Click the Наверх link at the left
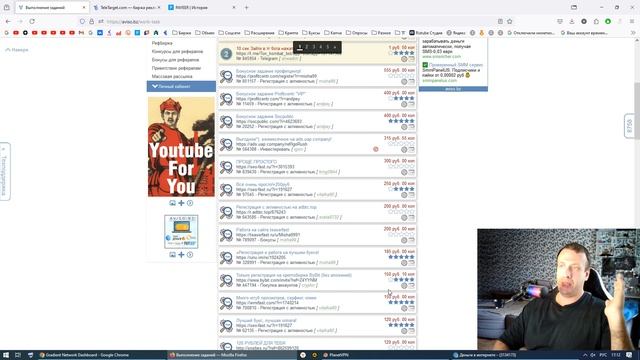The image size is (640, 360). [x=17, y=50]
